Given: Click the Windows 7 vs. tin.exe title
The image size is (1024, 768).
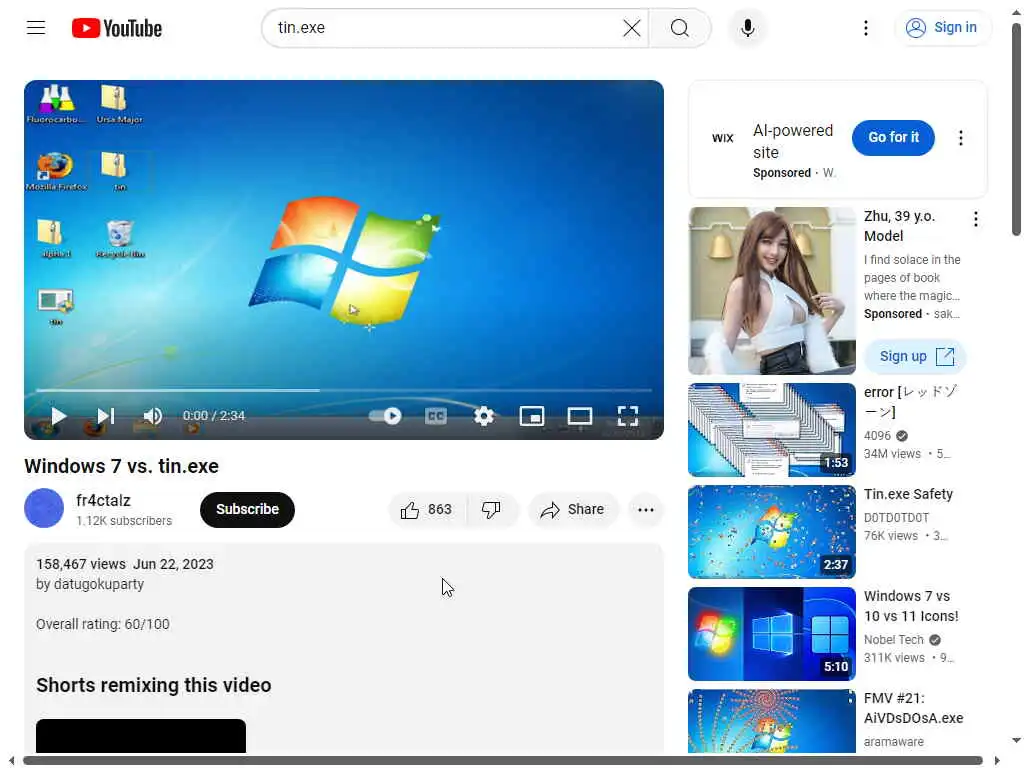Looking at the screenshot, I should 121,466.
